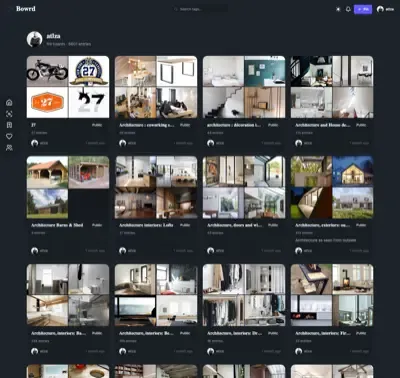Click the large atlza profile avatar
400x378 pixels.
(x=35, y=39)
